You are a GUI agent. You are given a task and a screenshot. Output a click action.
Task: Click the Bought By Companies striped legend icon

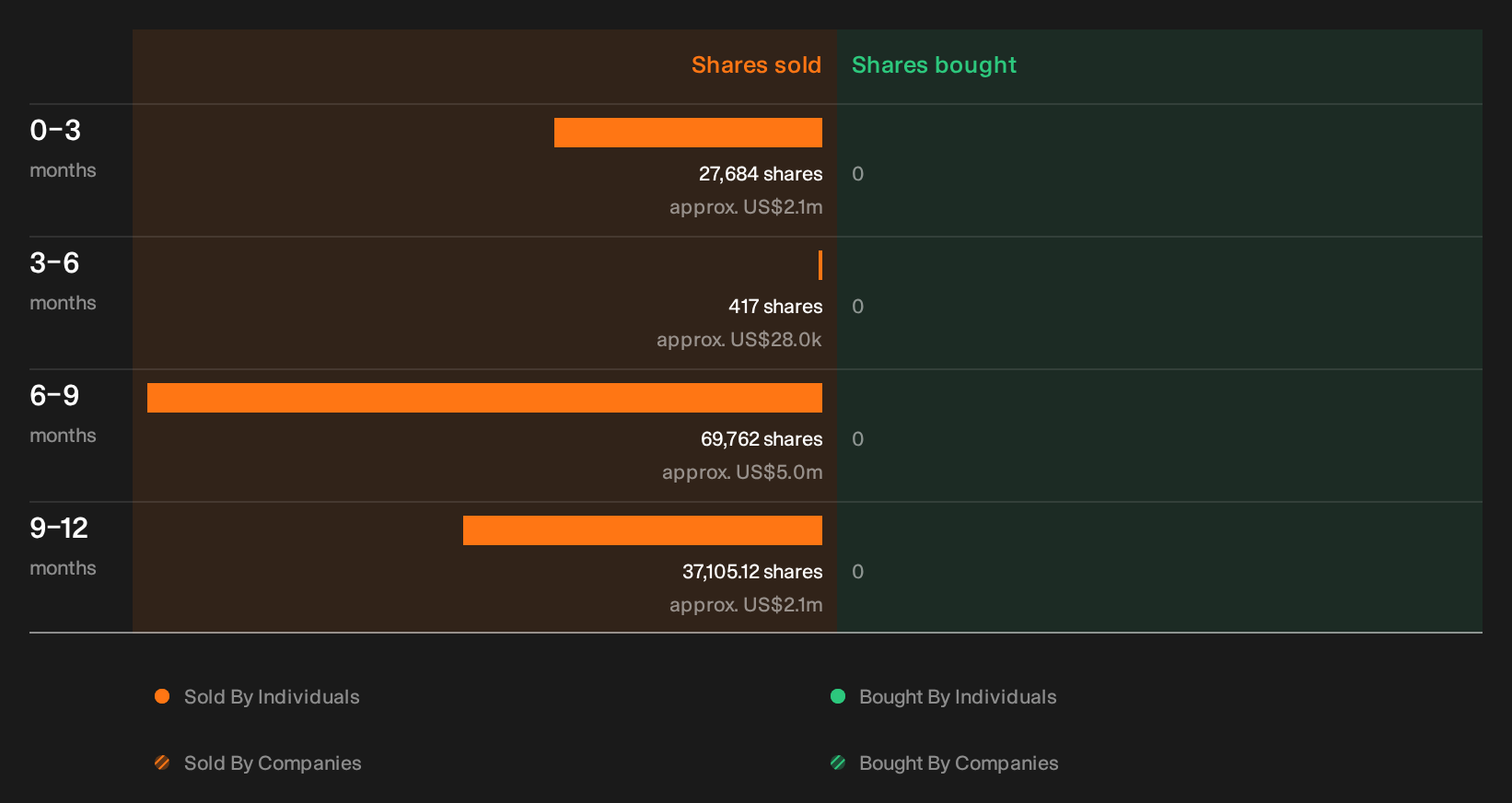coord(838,762)
